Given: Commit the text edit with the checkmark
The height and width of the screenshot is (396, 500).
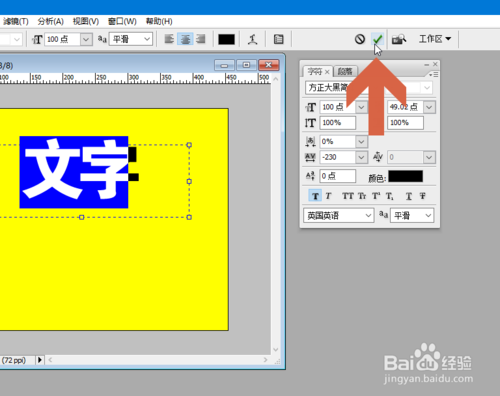Looking at the screenshot, I should click(377, 39).
